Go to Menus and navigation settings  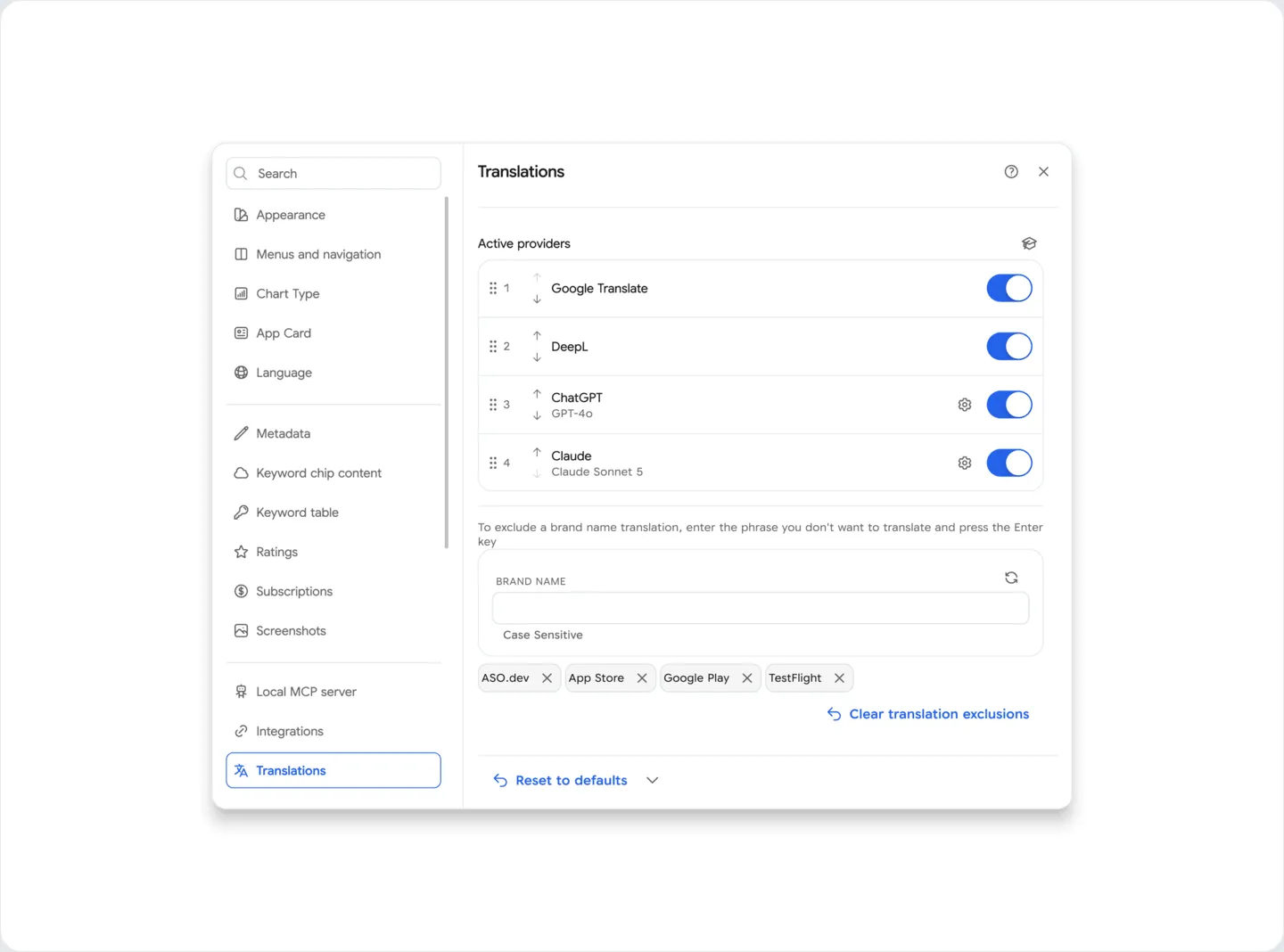tap(333, 254)
